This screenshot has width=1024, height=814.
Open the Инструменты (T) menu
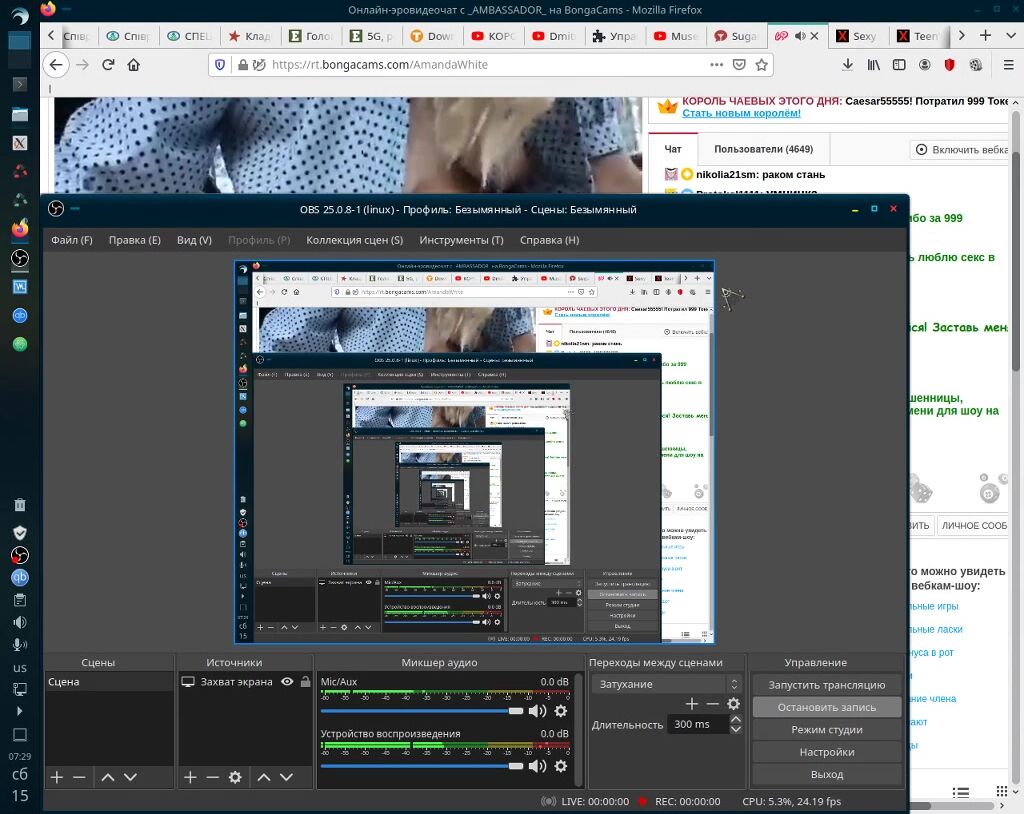(x=461, y=240)
